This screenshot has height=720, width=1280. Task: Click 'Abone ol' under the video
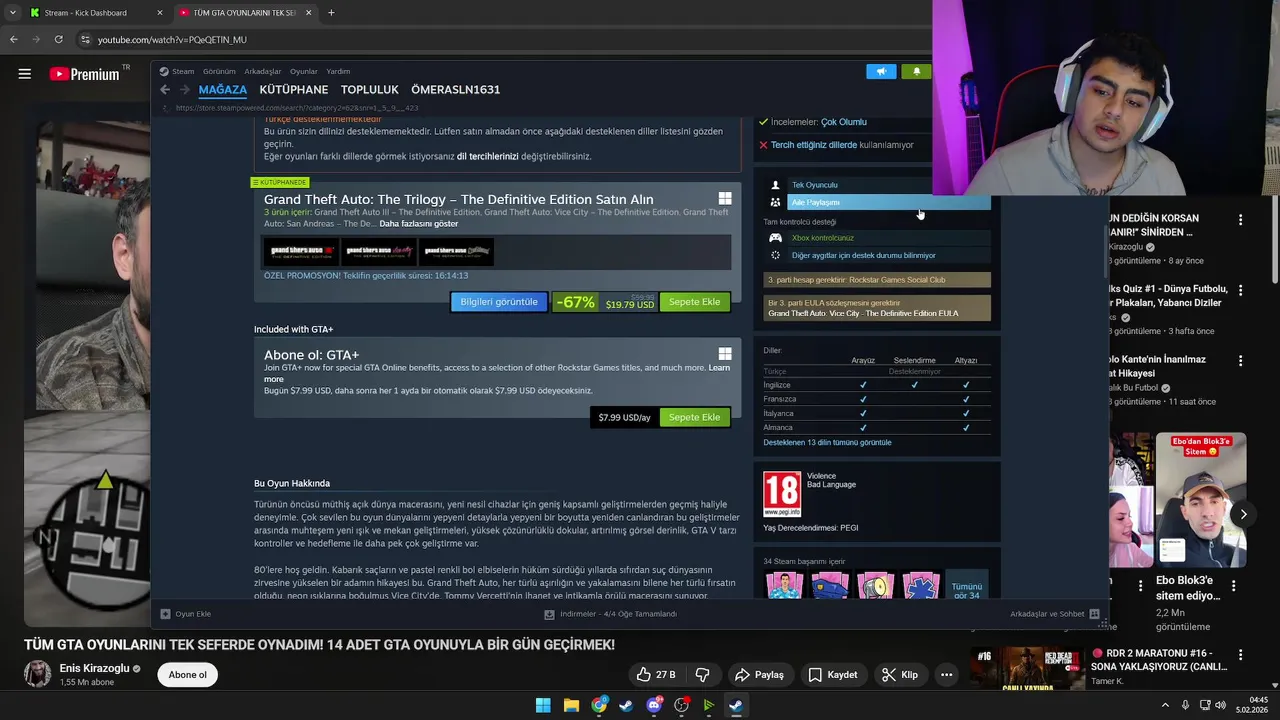coord(188,675)
